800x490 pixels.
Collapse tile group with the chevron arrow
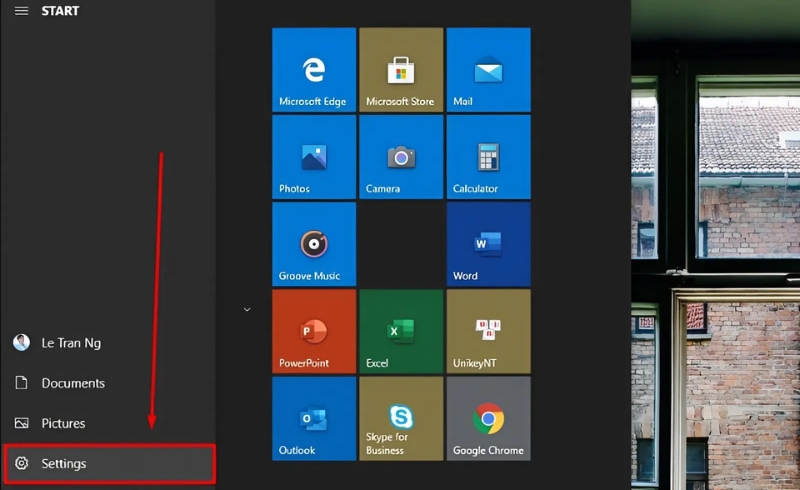tap(247, 309)
